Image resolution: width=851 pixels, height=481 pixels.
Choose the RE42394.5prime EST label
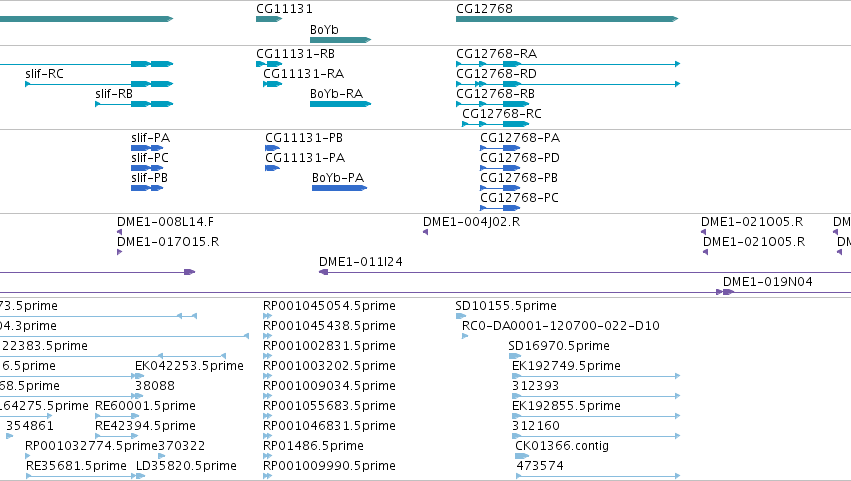pyautogui.click(x=145, y=427)
